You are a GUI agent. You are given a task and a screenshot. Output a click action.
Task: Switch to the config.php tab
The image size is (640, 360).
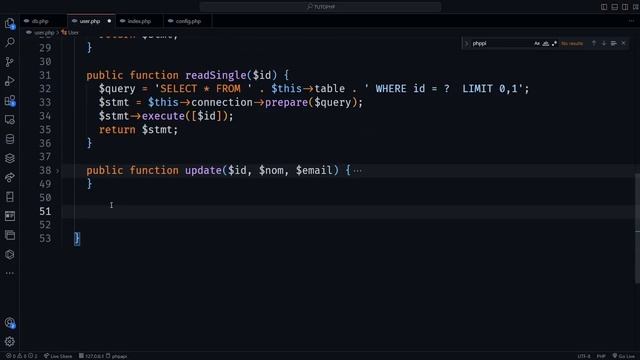[188, 21]
